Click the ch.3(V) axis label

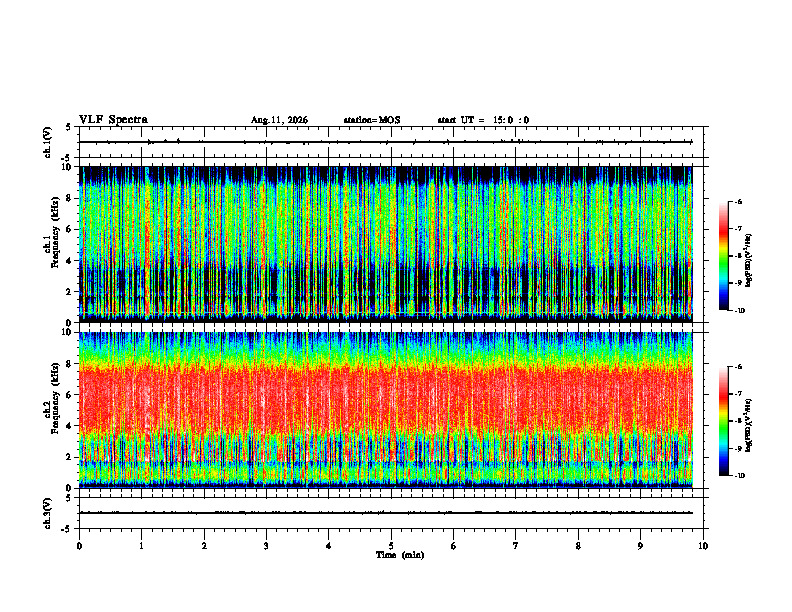pos(48,513)
